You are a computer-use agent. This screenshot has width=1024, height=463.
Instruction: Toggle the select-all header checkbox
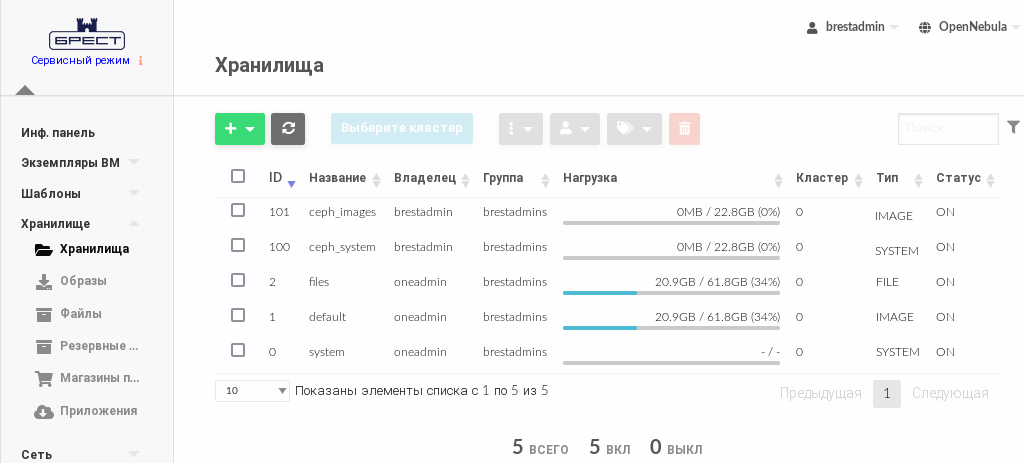(x=238, y=176)
